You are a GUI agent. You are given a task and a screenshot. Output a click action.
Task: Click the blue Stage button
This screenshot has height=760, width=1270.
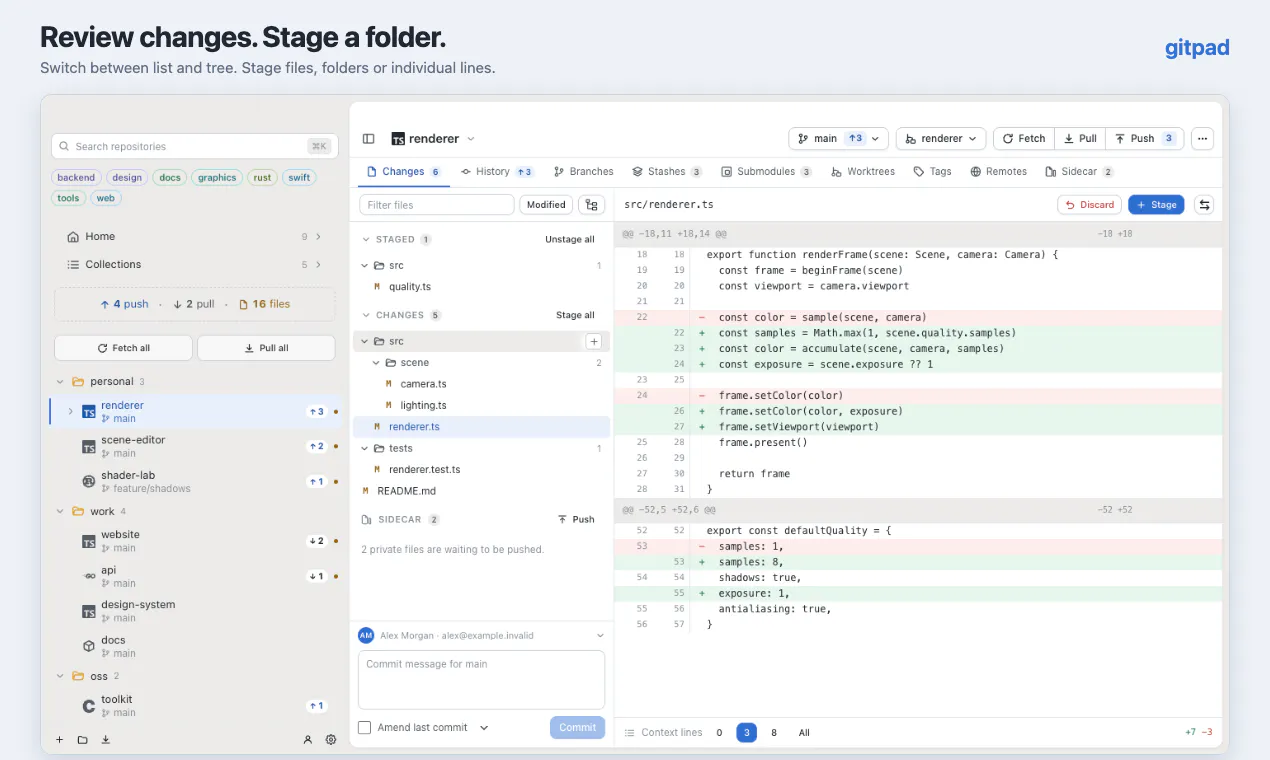pyautogui.click(x=1156, y=205)
